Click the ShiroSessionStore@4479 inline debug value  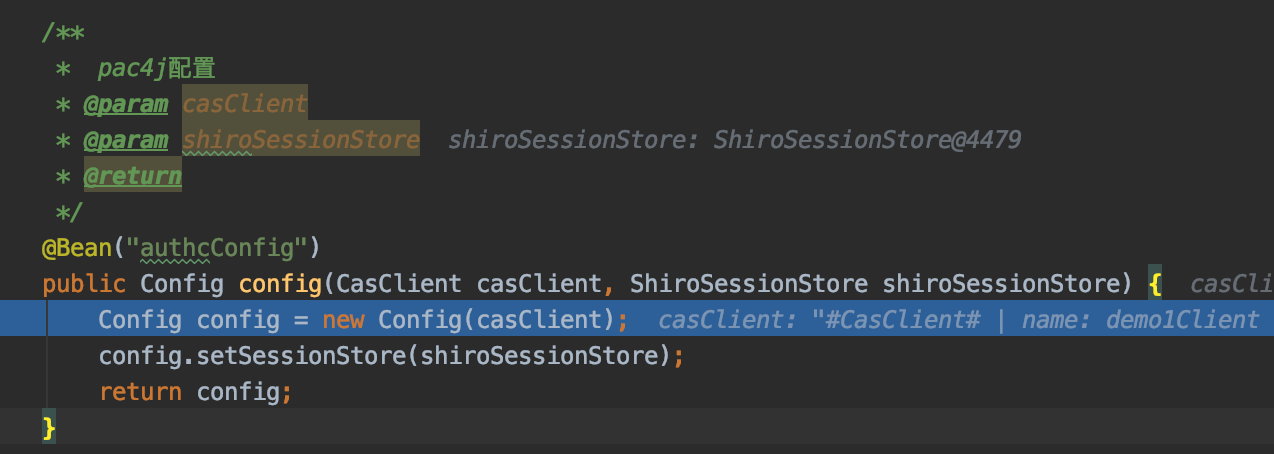tap(867, 140)
